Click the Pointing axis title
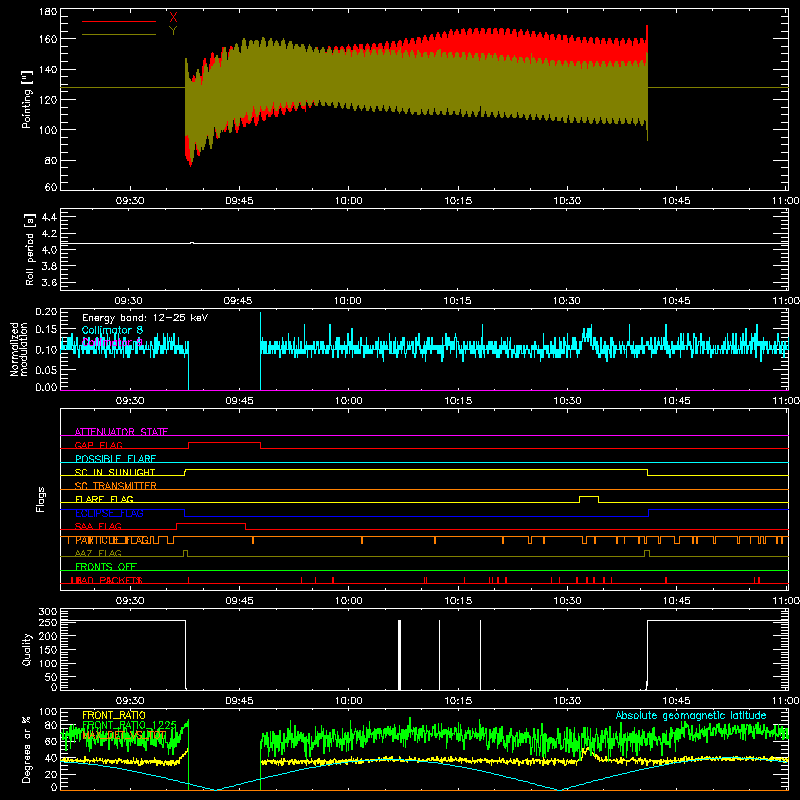Screen dimensions: 800x800 coord(27,99)
